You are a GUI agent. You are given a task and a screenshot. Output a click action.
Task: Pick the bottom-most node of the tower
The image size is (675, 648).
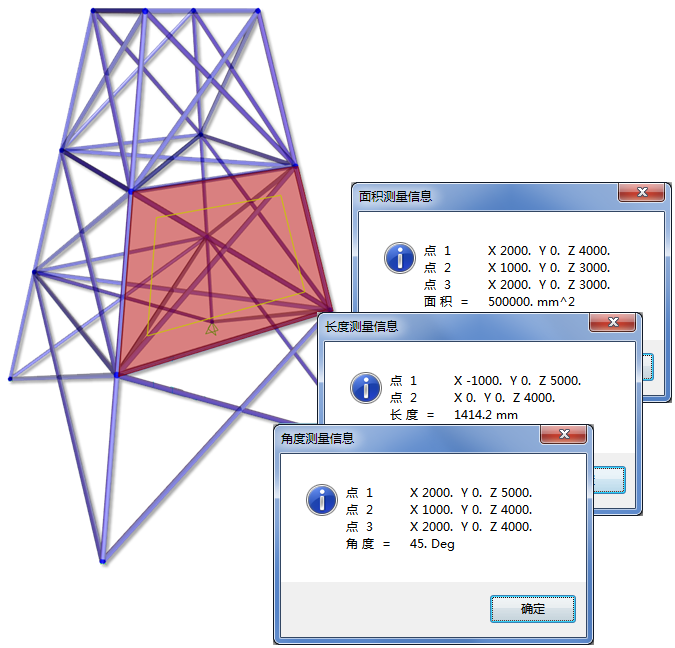102,561
